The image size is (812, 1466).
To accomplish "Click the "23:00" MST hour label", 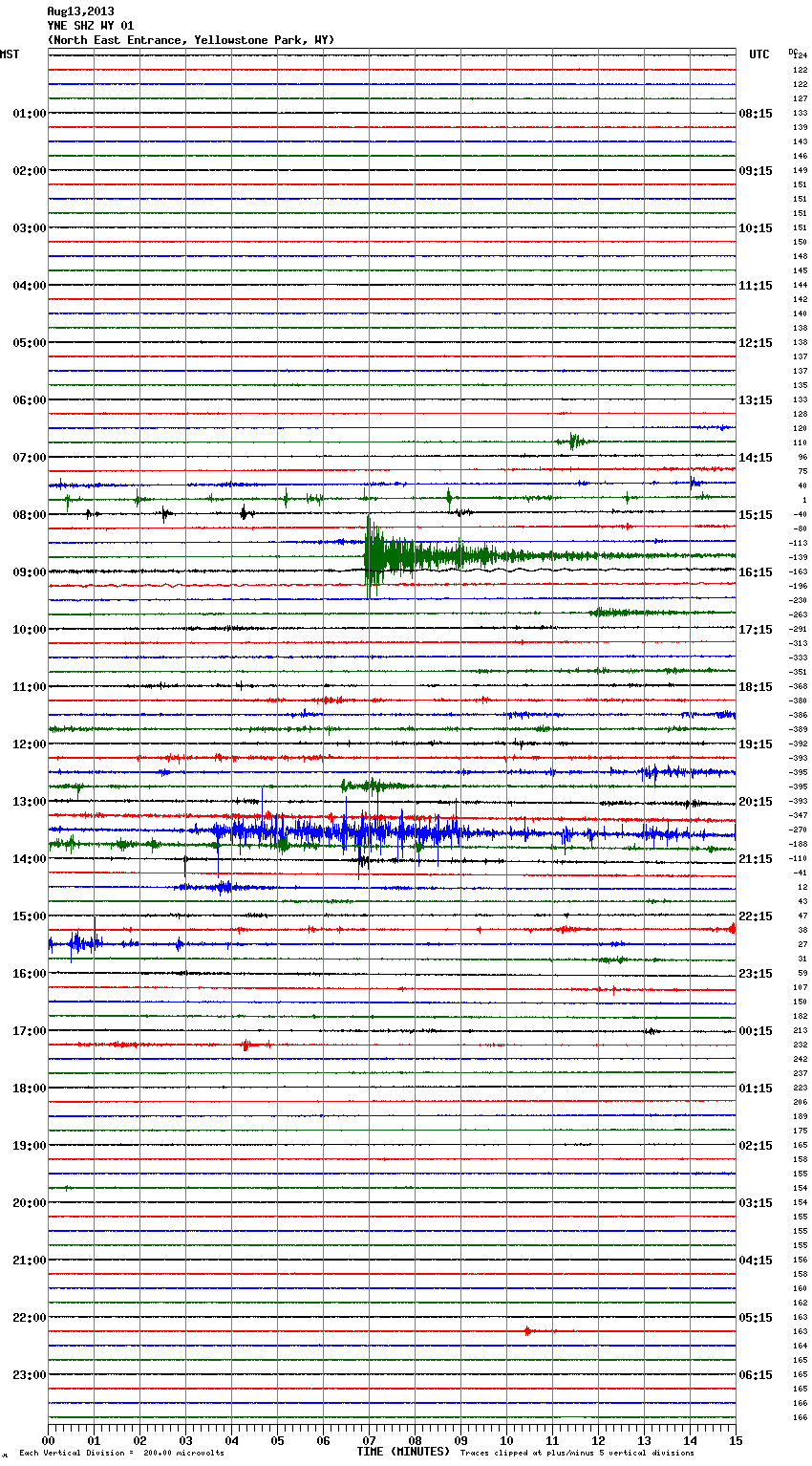I will (30, 1375).
